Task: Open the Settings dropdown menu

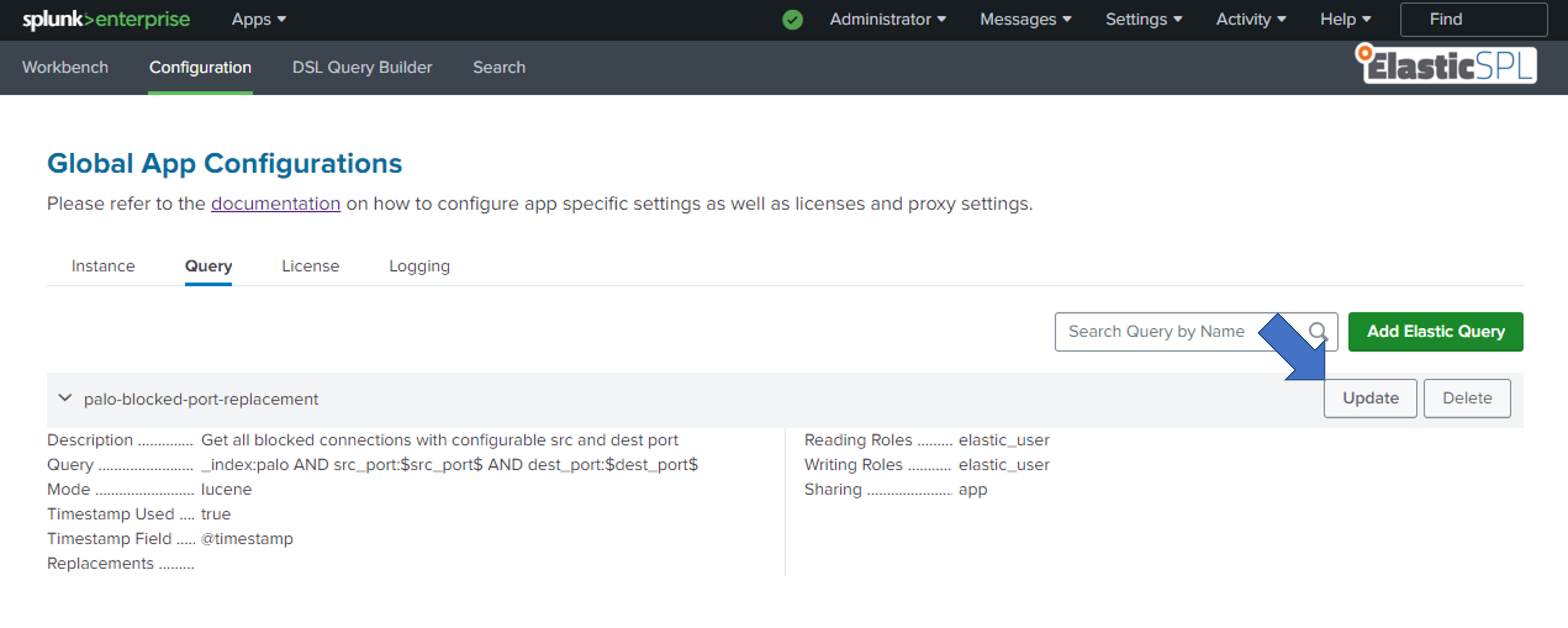Action: coord(1143,19)
